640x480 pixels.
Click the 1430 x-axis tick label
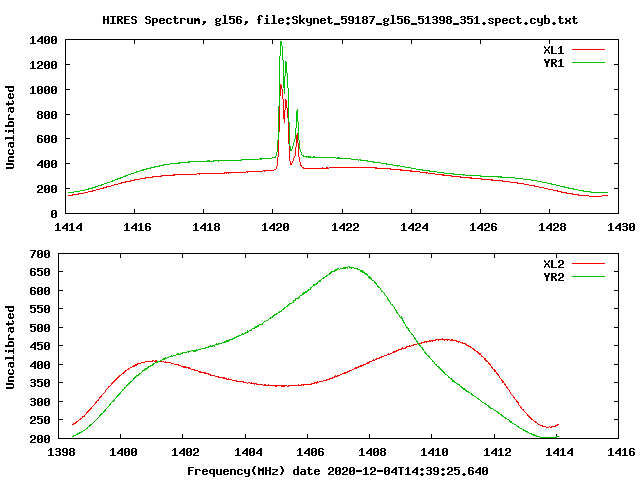coord(621,227)
